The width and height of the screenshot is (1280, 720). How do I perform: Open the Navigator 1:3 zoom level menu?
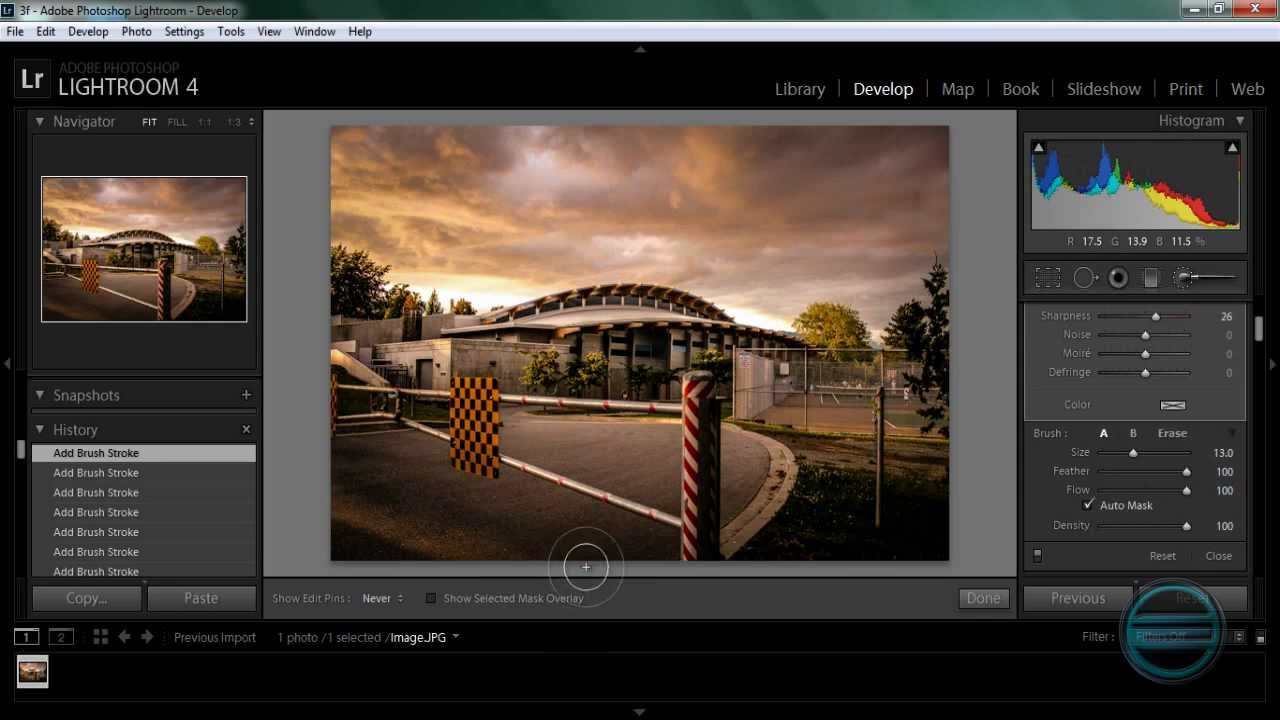240,122
